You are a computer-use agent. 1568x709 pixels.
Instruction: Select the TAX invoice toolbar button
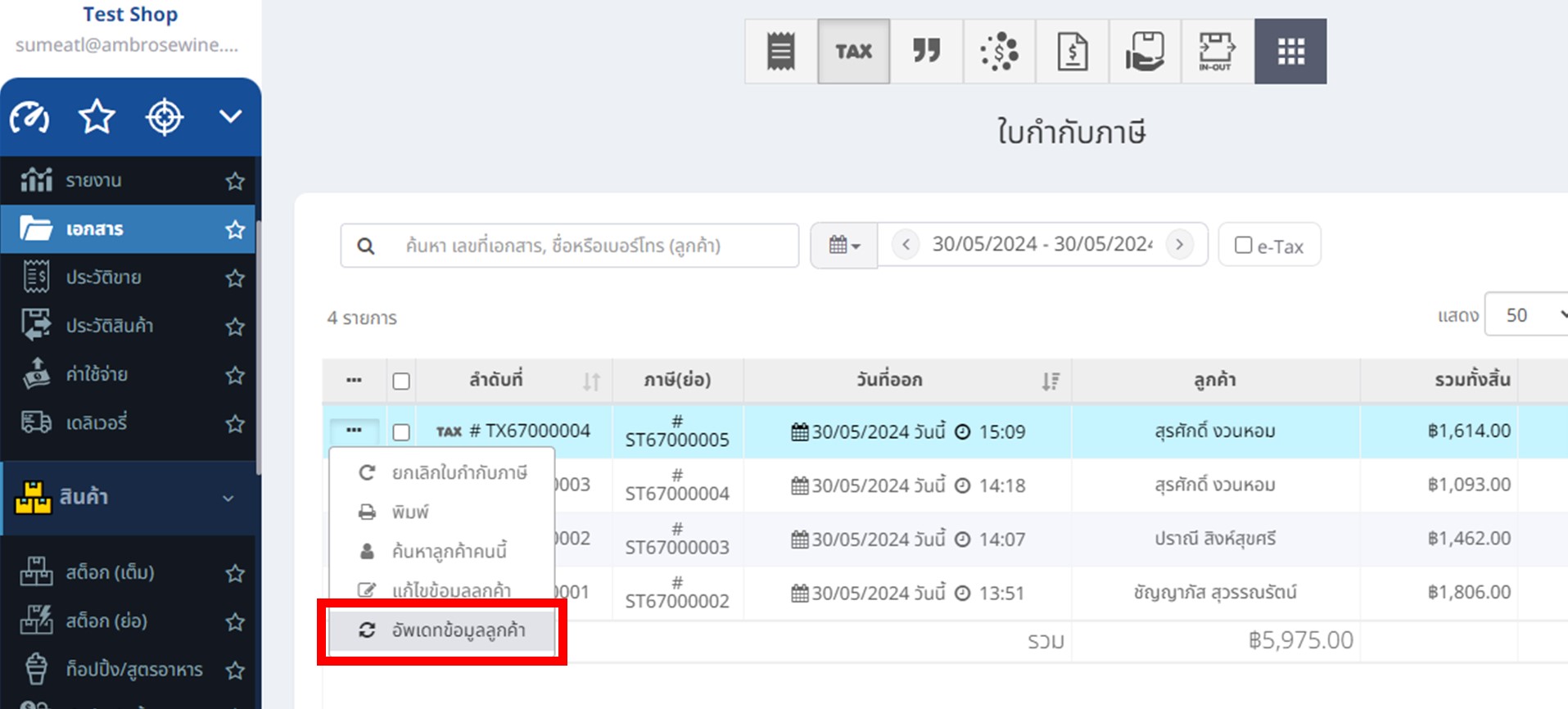point(853,52)
